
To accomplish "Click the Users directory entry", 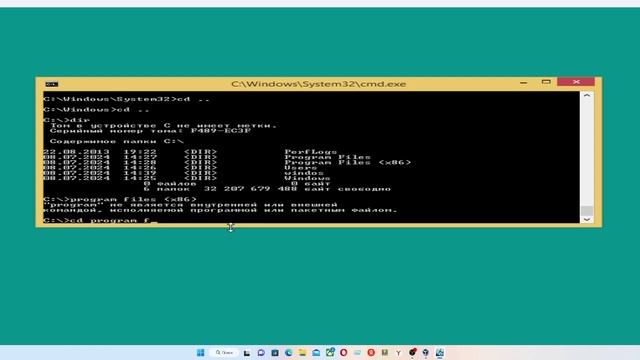I will (300, 168).
